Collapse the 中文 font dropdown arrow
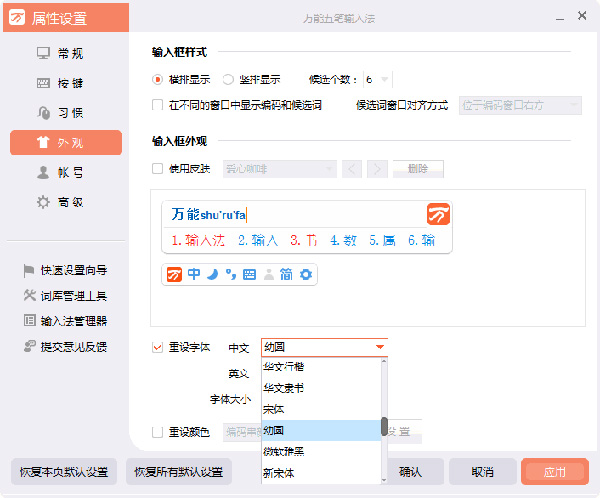 point(379,347)
